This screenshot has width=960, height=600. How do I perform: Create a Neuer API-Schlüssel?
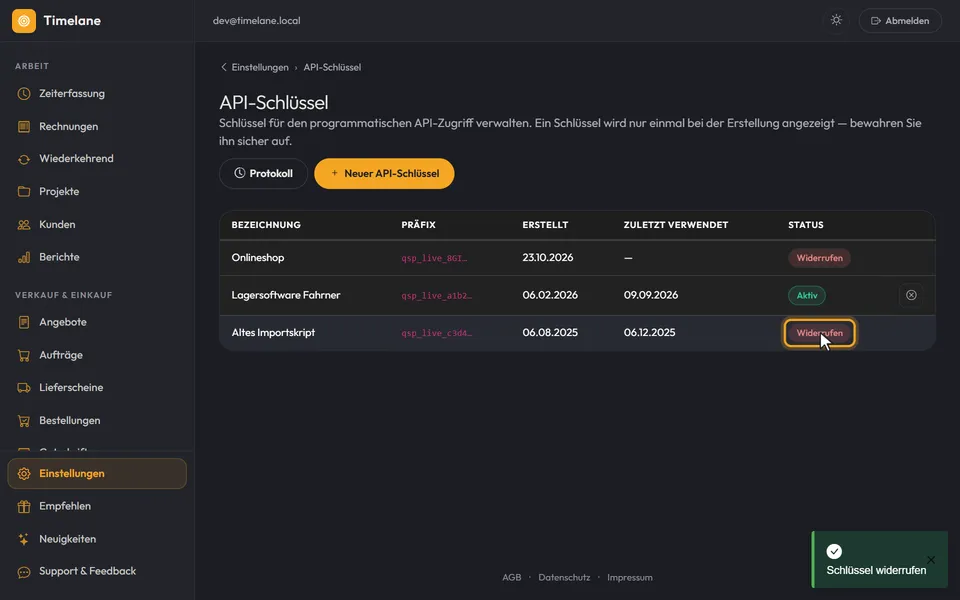point(384,174)
